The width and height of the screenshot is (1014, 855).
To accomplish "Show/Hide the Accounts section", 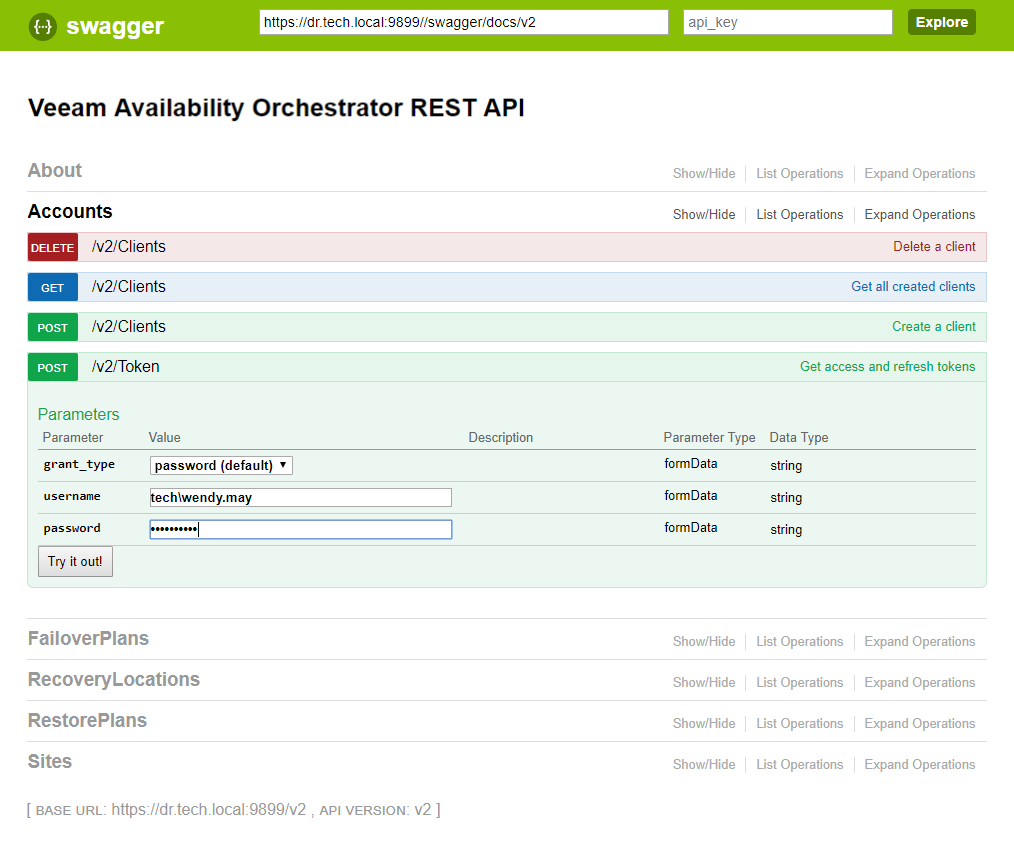I will pos(704,214).
